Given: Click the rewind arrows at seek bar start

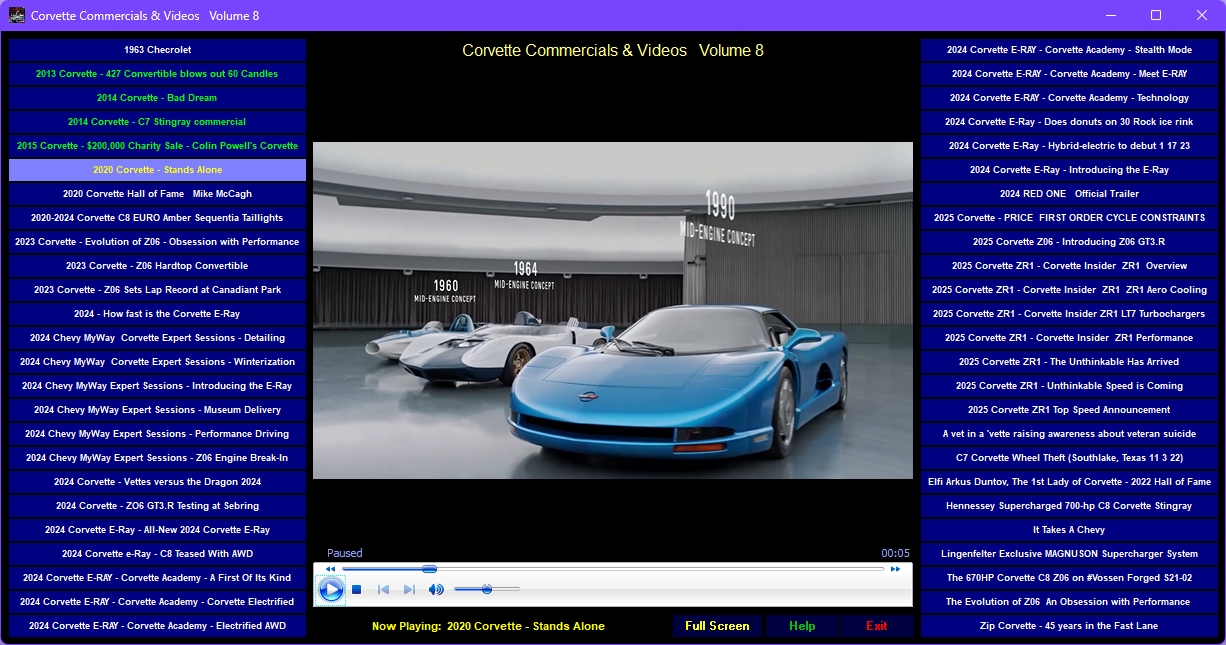Looking at the screenshot, I should tap(330, 569).
